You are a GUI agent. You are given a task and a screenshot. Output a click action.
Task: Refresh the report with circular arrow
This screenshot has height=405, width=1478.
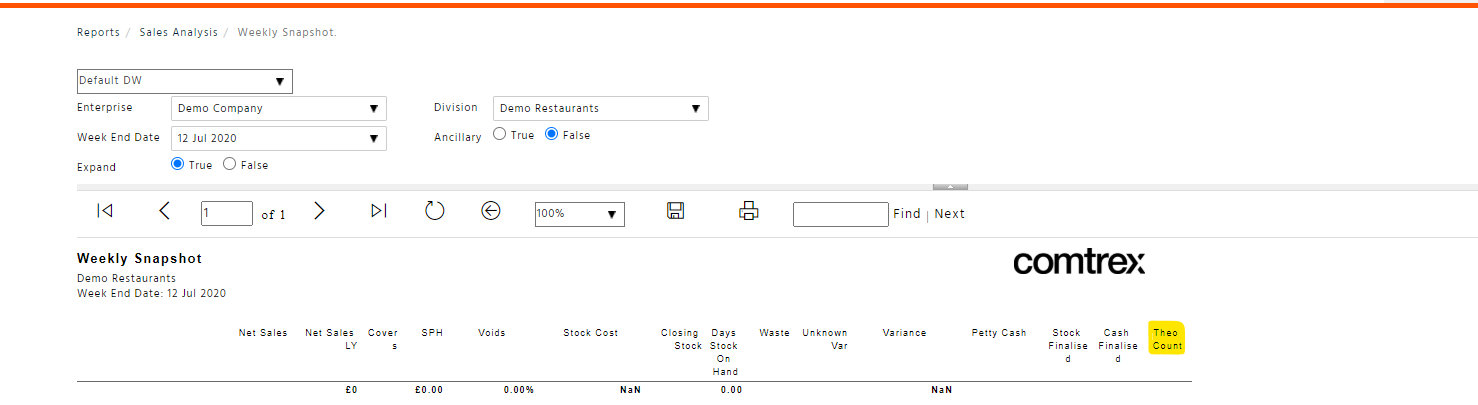point(434,211)
